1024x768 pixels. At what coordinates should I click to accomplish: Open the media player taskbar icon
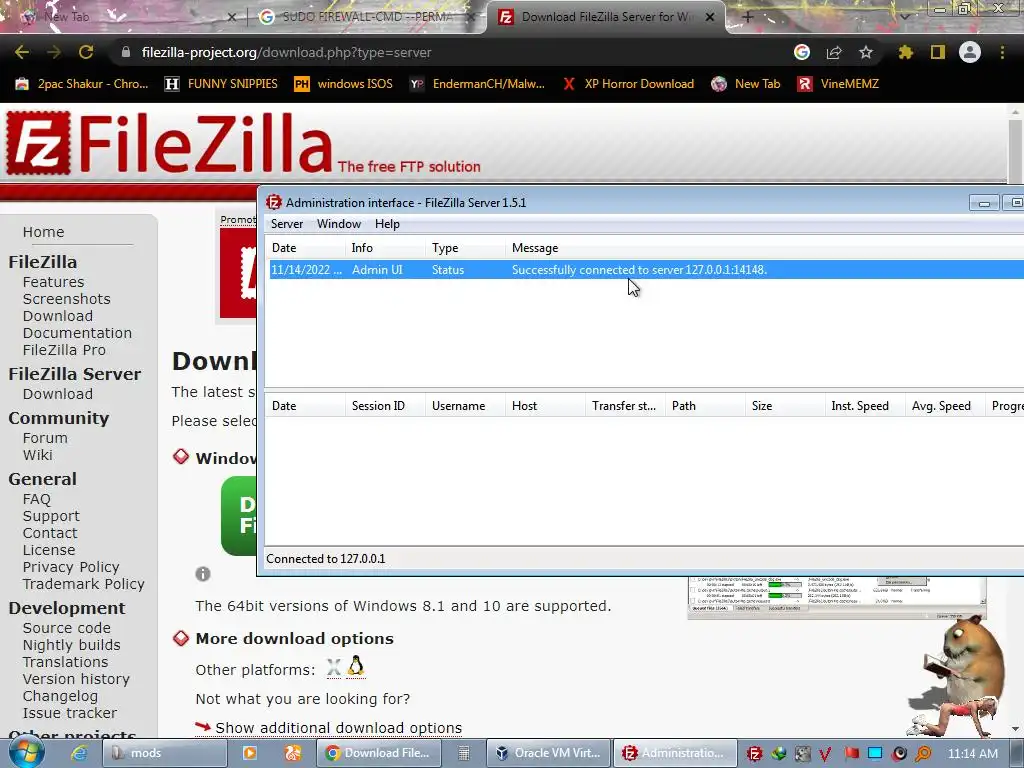tap(249, 753)
